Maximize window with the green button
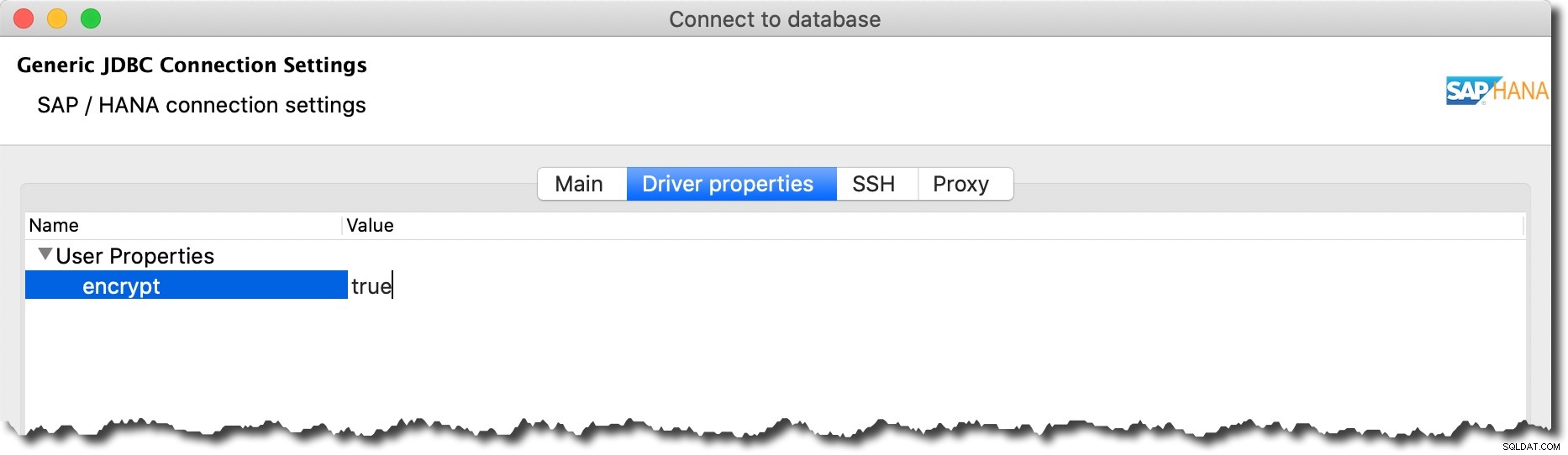The width and height of the screenshot is (1568, 455). [91, 18]
